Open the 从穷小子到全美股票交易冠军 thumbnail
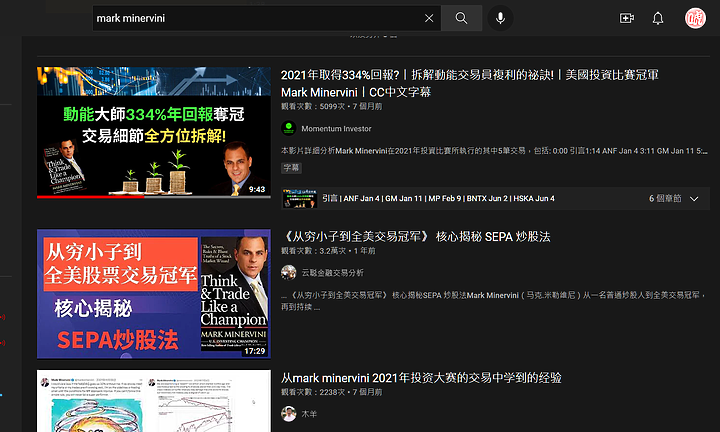 point(154,294)
